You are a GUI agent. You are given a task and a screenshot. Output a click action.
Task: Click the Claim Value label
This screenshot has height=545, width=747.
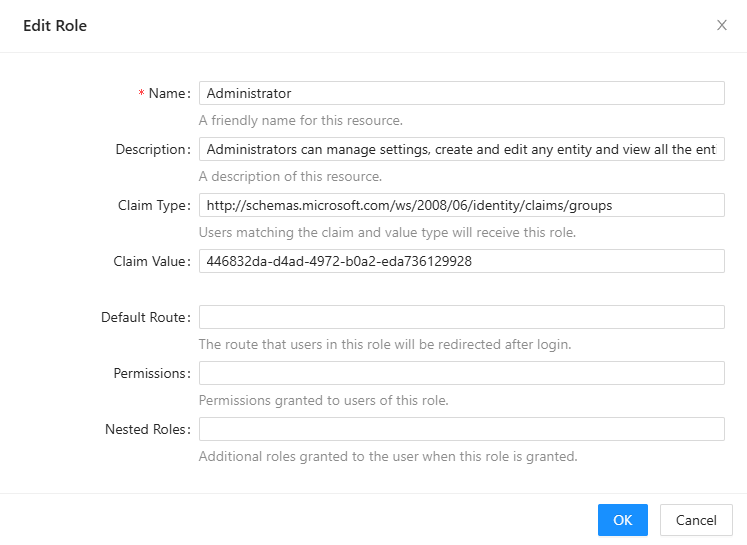pos(150,261)
